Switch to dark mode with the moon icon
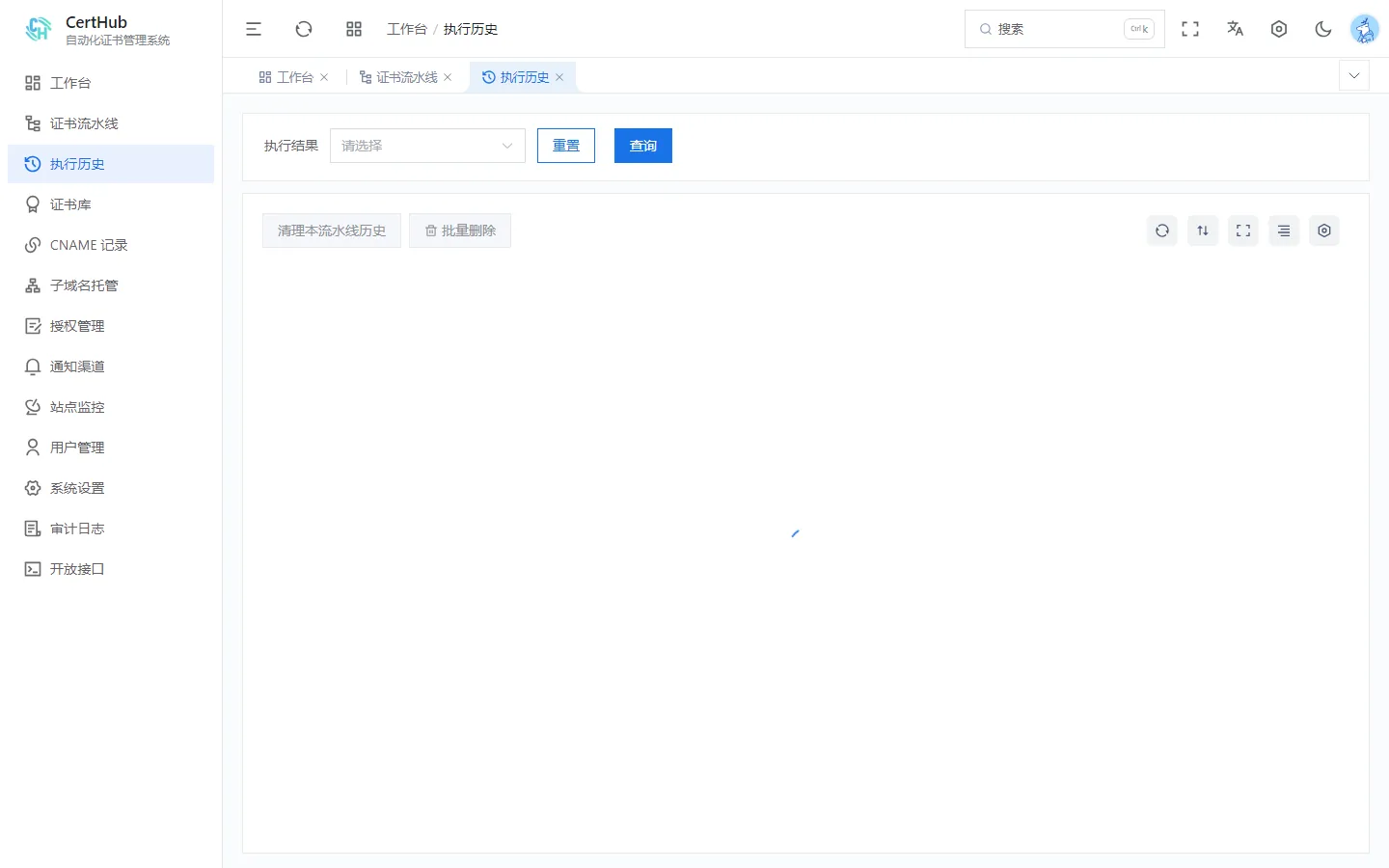Viewport: 1389px width, 868px height. pos(1323,29)
